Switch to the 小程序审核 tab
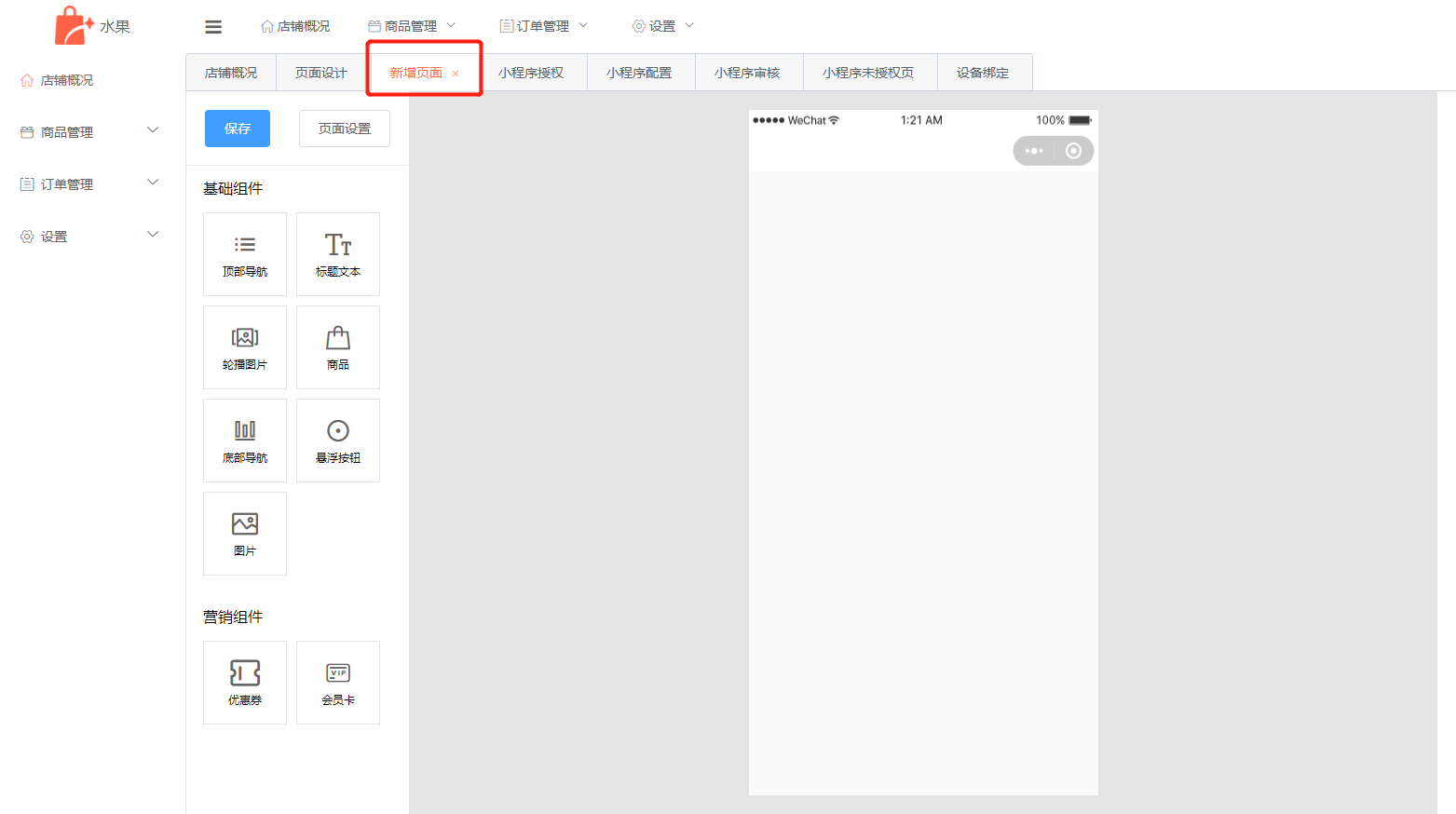This screenshot has width=1456, height=814. (x=747, y=73)
